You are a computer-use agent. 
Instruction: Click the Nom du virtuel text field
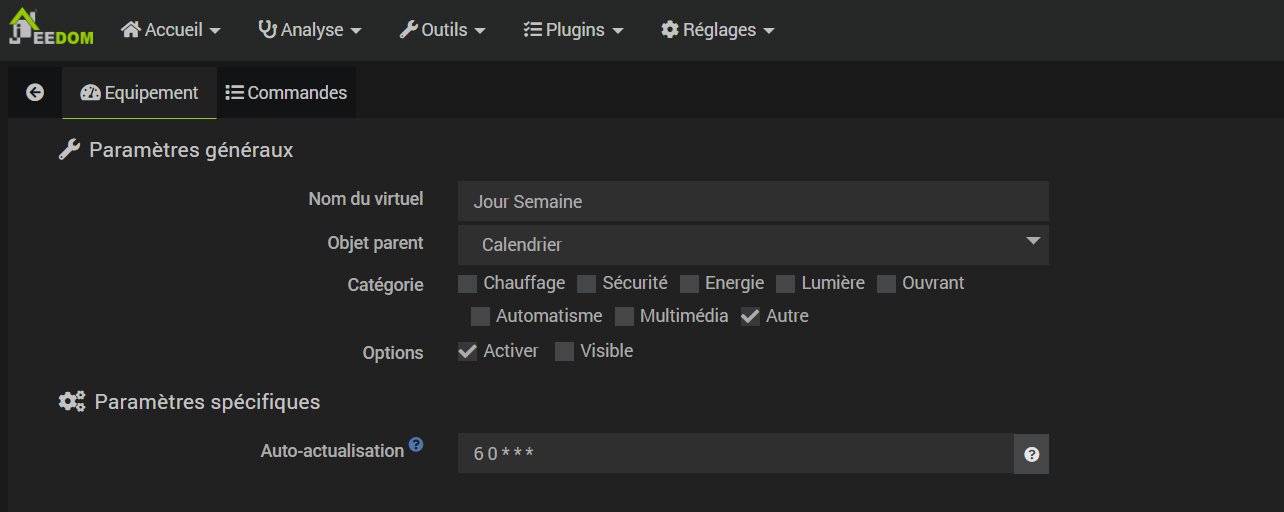753,201
